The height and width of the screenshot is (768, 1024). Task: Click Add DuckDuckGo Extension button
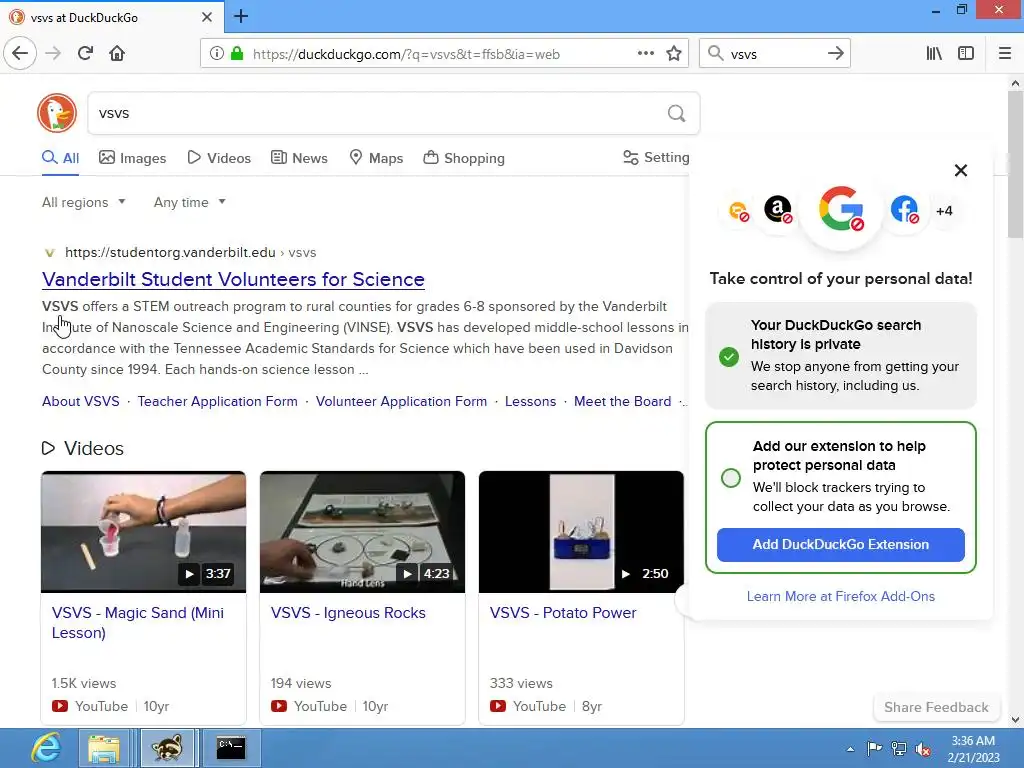tap(840, 545)
